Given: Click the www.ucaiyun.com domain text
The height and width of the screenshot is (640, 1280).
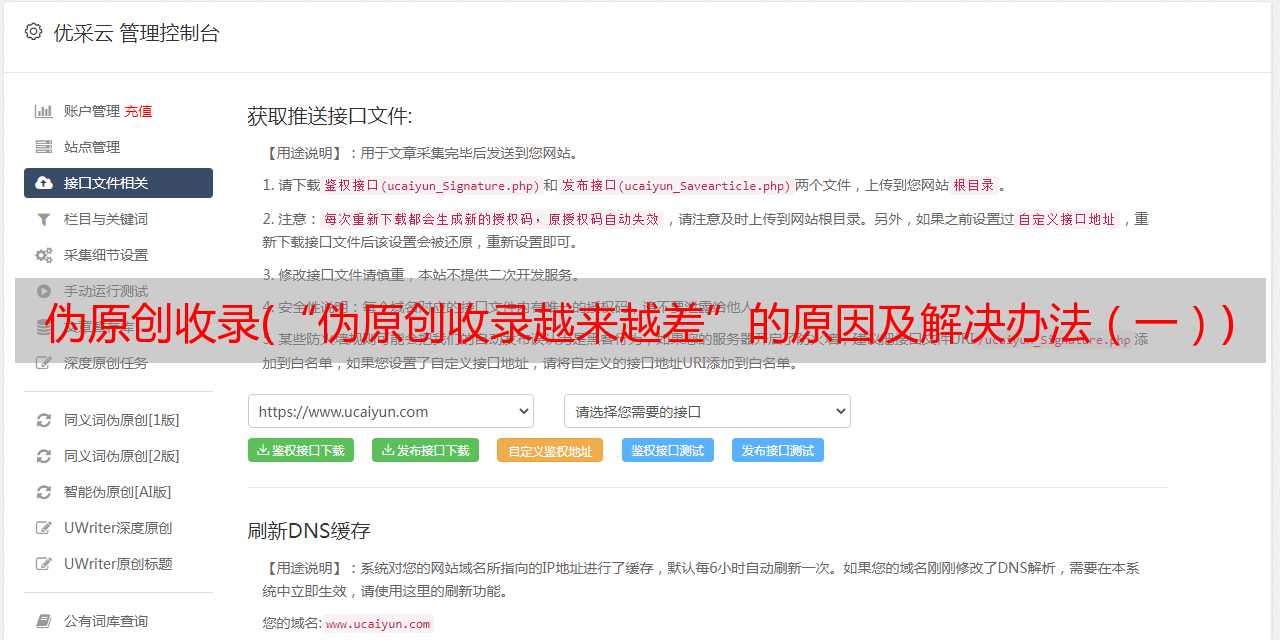Looking at the screenshot, I should click(378, 623).
